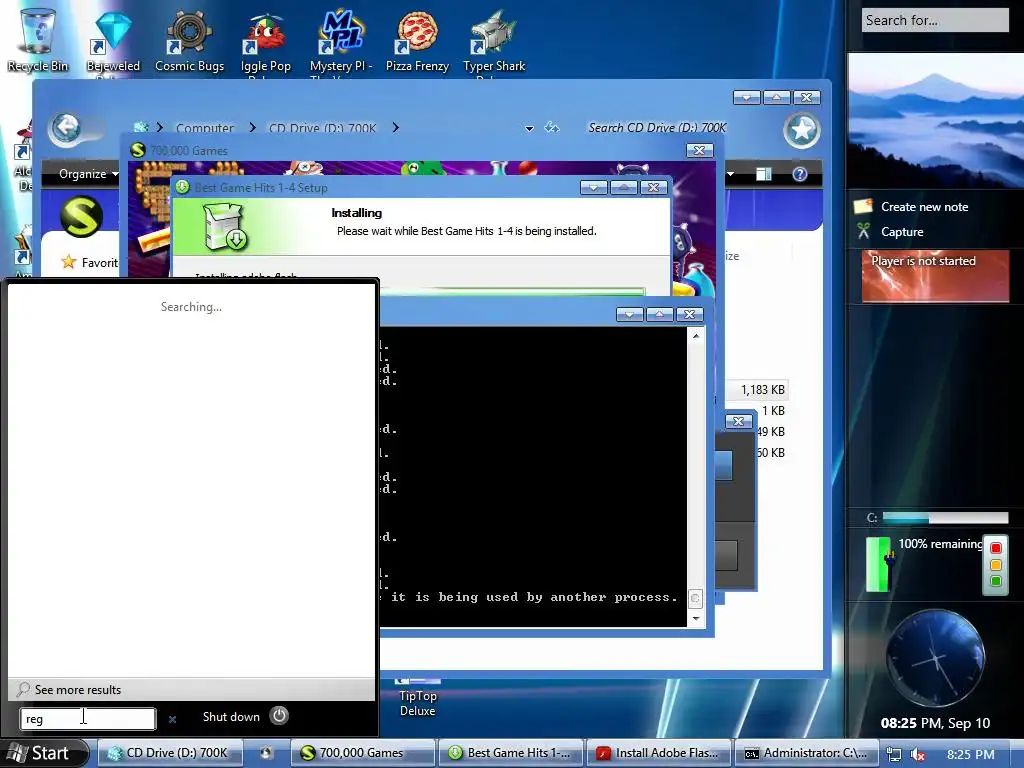This screenshot has height=768, width=1024.
Task: Switch to Best Game Hits taskbar button
Action: tap(511, 753)
